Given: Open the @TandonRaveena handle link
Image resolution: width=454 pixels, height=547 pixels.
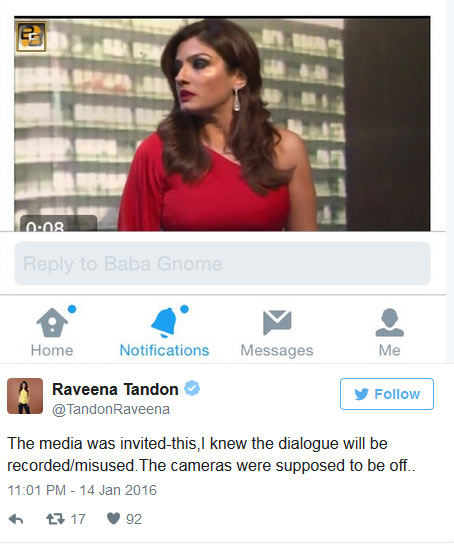Looking at the screenshot, I should click(111, 409).
